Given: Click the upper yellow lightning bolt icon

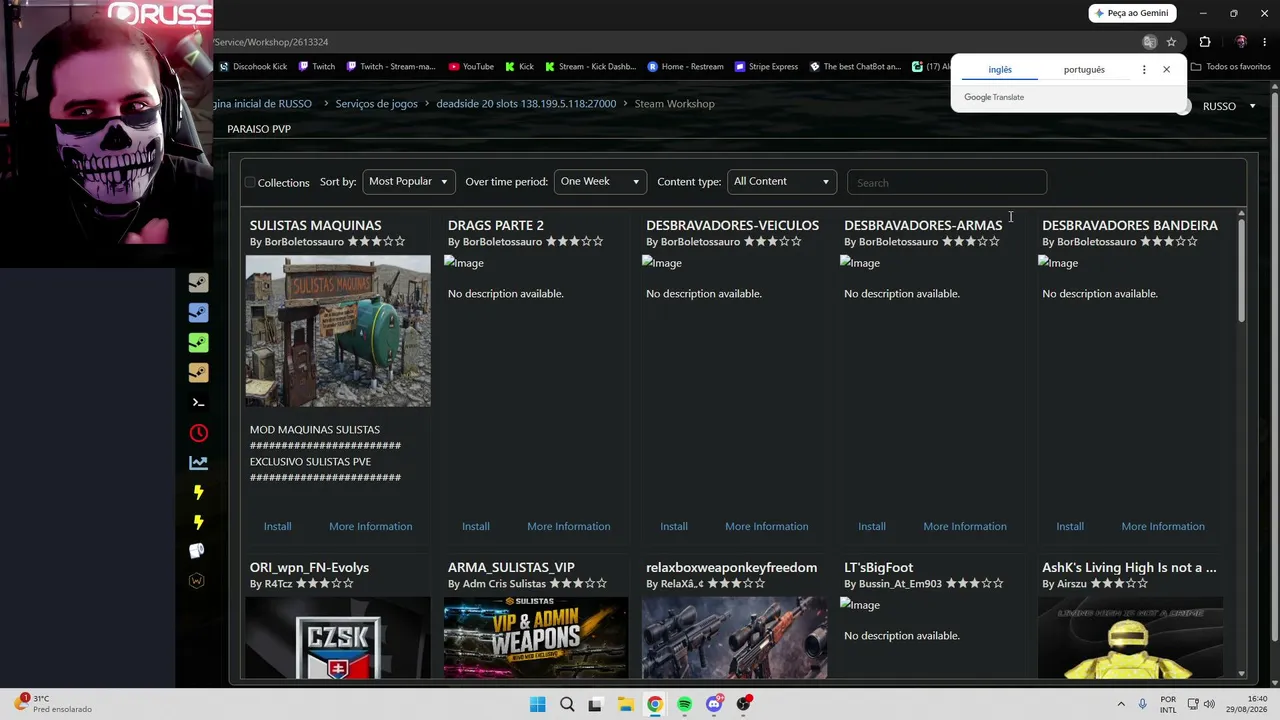Looking at the screenshot, I should (198, 492).
